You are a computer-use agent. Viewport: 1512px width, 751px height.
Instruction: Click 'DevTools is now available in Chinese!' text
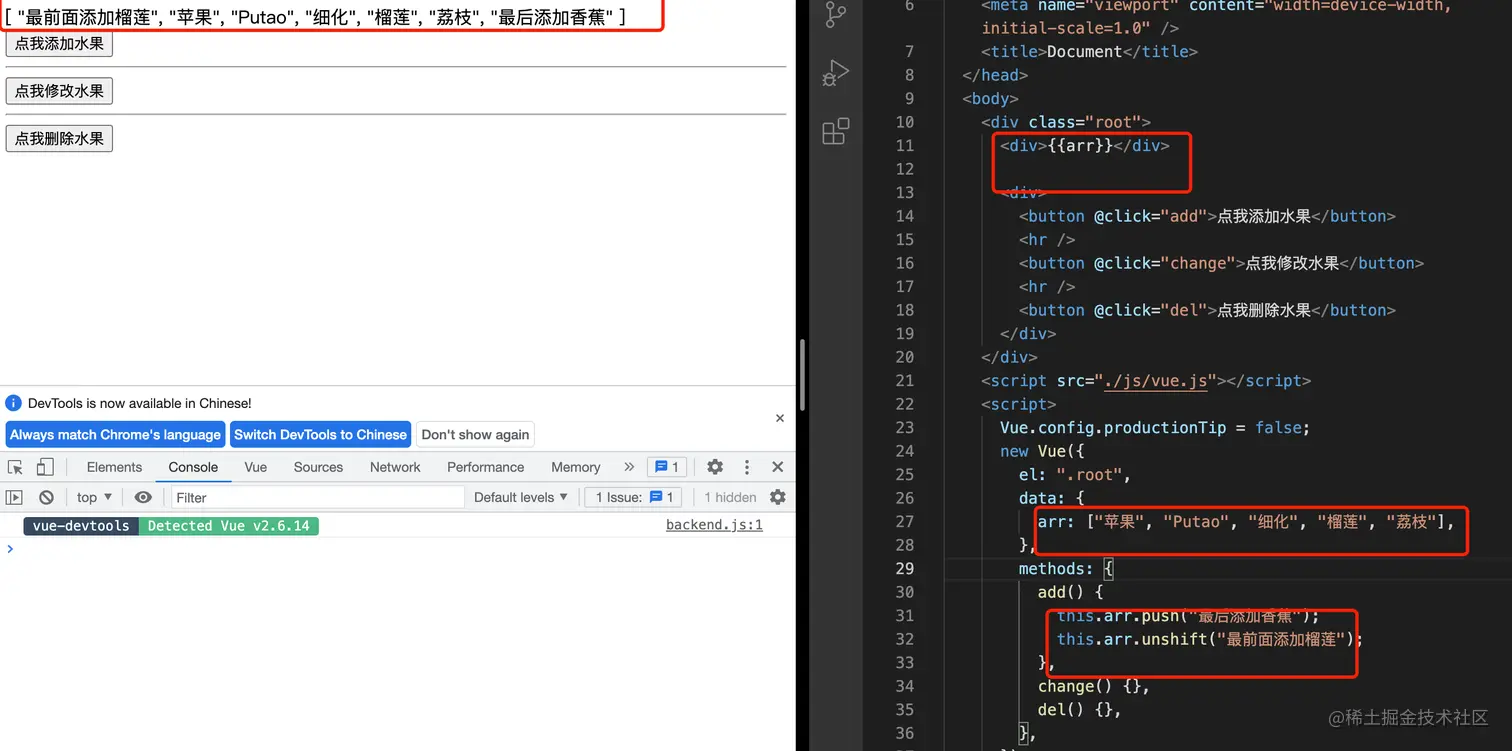[x=140, y=403]
